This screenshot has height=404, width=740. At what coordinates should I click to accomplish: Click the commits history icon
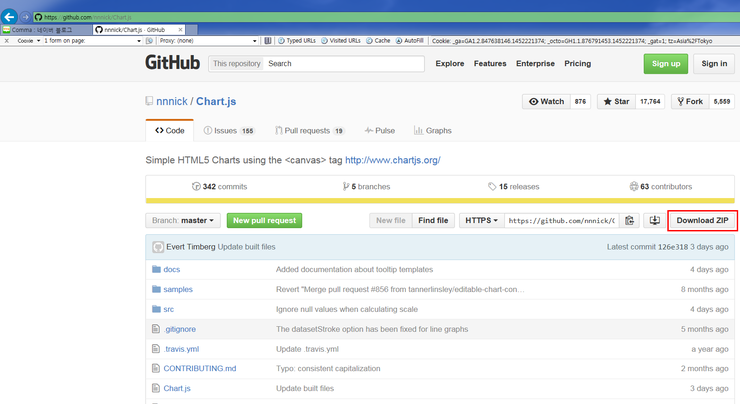[x=196, y=186]
